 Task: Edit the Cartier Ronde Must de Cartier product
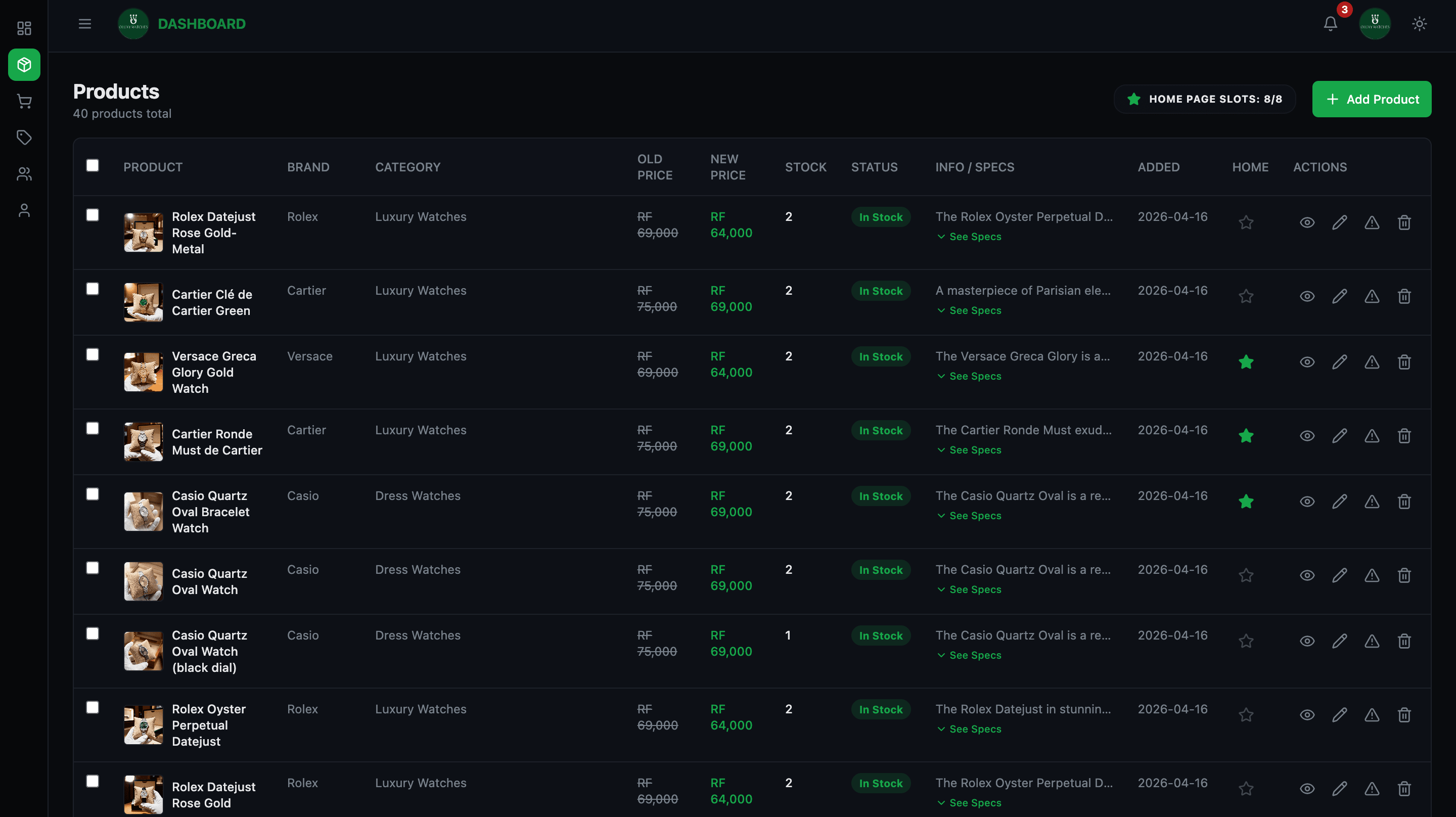click(1339, 435)
